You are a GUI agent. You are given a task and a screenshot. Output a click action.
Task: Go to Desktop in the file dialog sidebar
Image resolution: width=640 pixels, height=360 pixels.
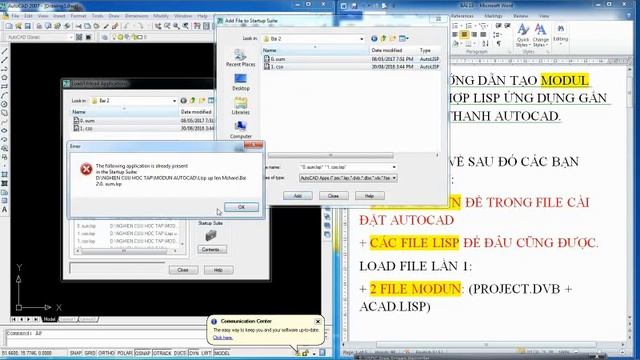[x=240, y=82]
